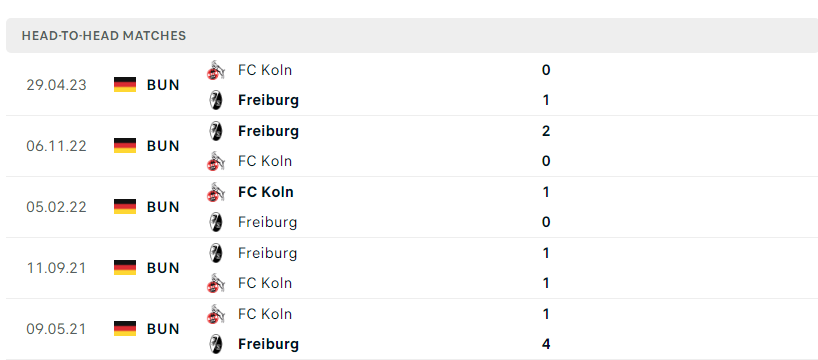The width and height of the screenshot is (818, 360).
Task: Click Head-to-Head Matches section header
Action: pyautogui.click(x=412, y=35)
